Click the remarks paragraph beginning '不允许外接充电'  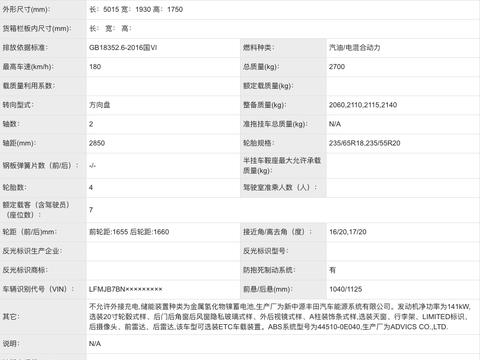pyautogui.click(x=280, y=317)
